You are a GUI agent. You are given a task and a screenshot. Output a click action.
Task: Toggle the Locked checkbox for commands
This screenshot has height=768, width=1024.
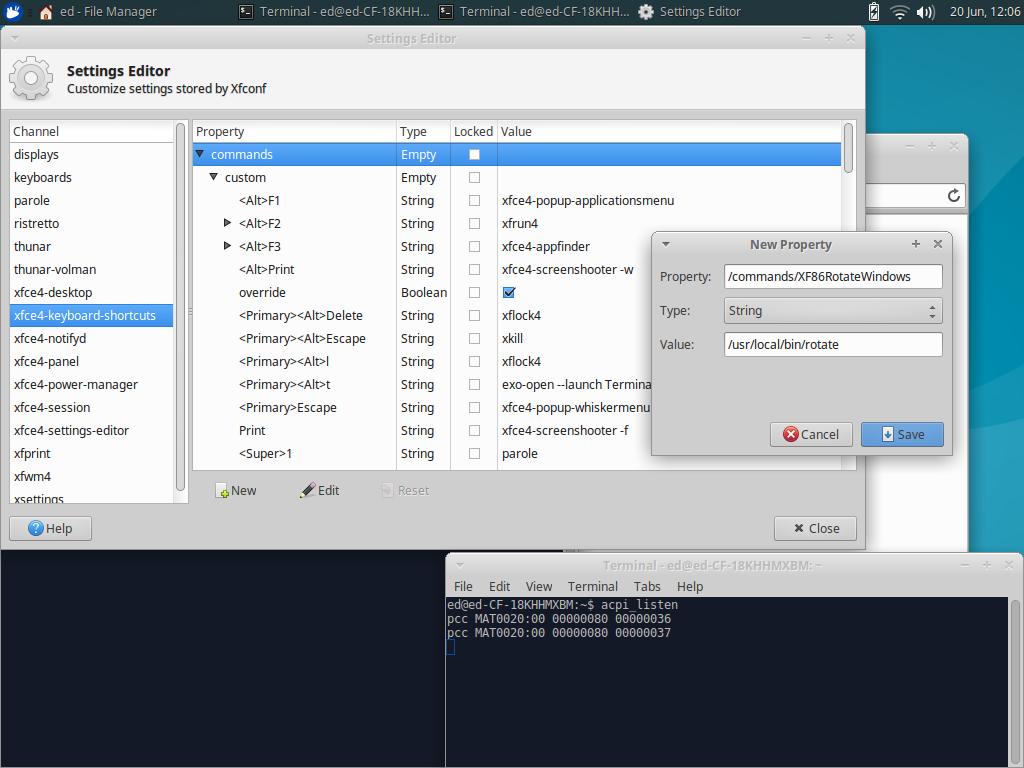pos(473,154)
